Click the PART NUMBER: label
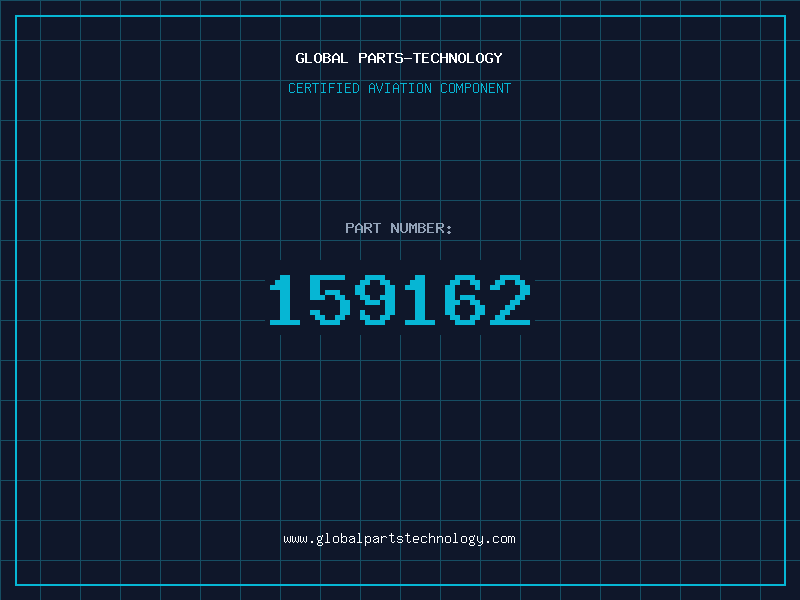This screenshot has width=800, height=600. (x=399, y=228)
